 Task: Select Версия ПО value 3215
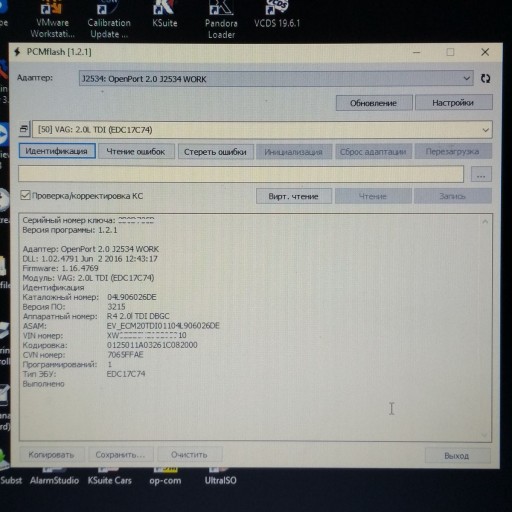[116, 307]
